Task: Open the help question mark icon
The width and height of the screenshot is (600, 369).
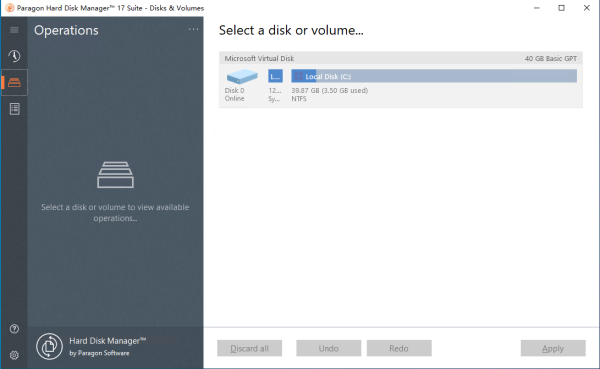Action: click(x=14, y=329)
